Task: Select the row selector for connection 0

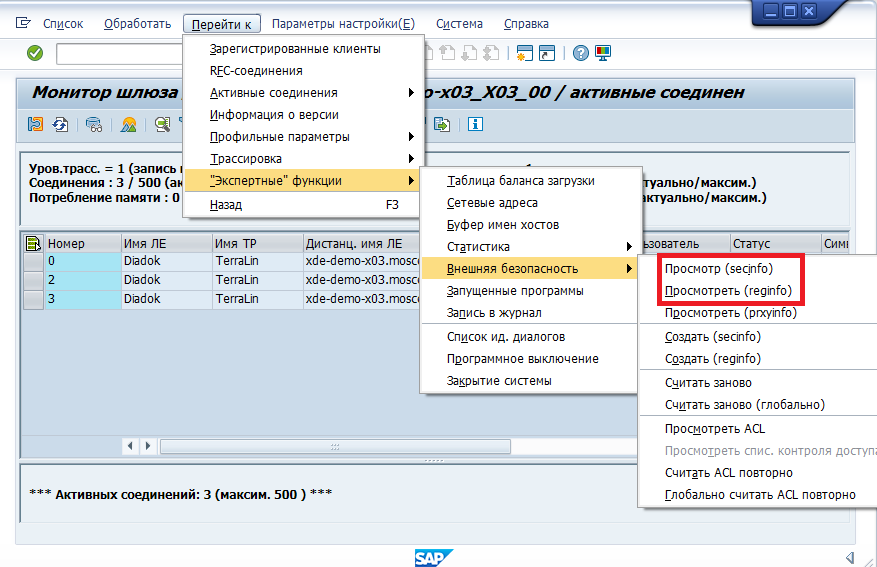Action: click(33, 262)
